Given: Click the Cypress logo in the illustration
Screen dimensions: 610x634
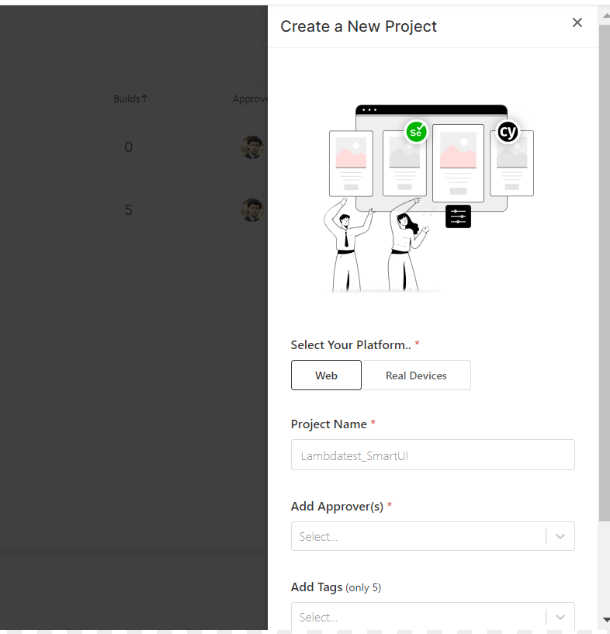Looking at the screenshot, I should pyautogui.click(x=507, y=132).
